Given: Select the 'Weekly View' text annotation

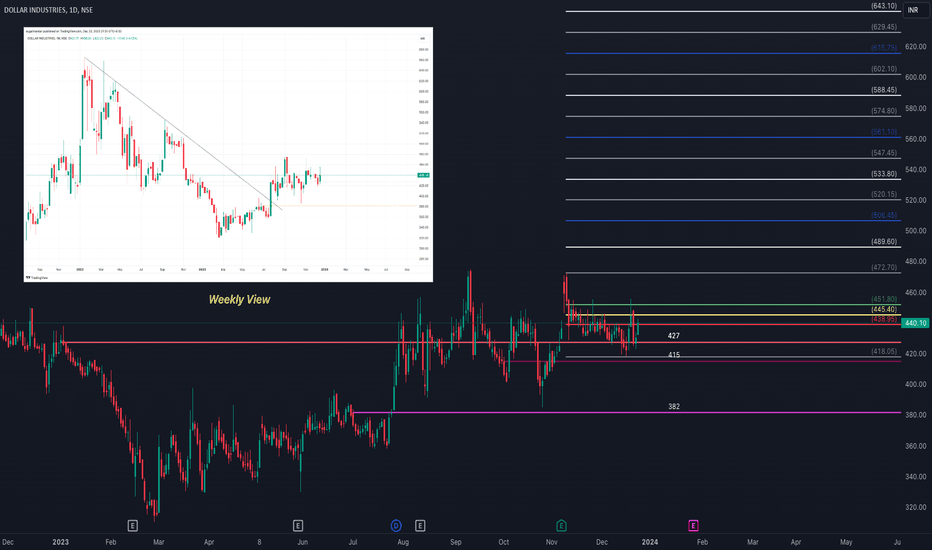Looking at the screenshot, I should click(240, 300).
